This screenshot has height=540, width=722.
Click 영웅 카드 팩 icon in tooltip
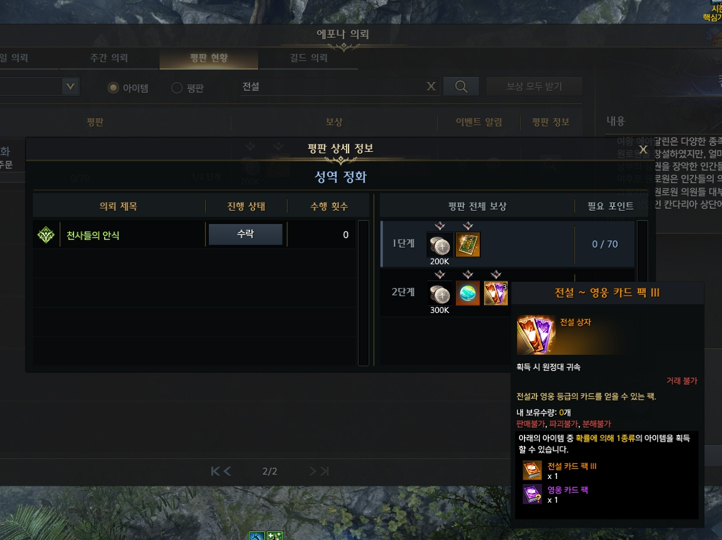(x=532, y=494)
